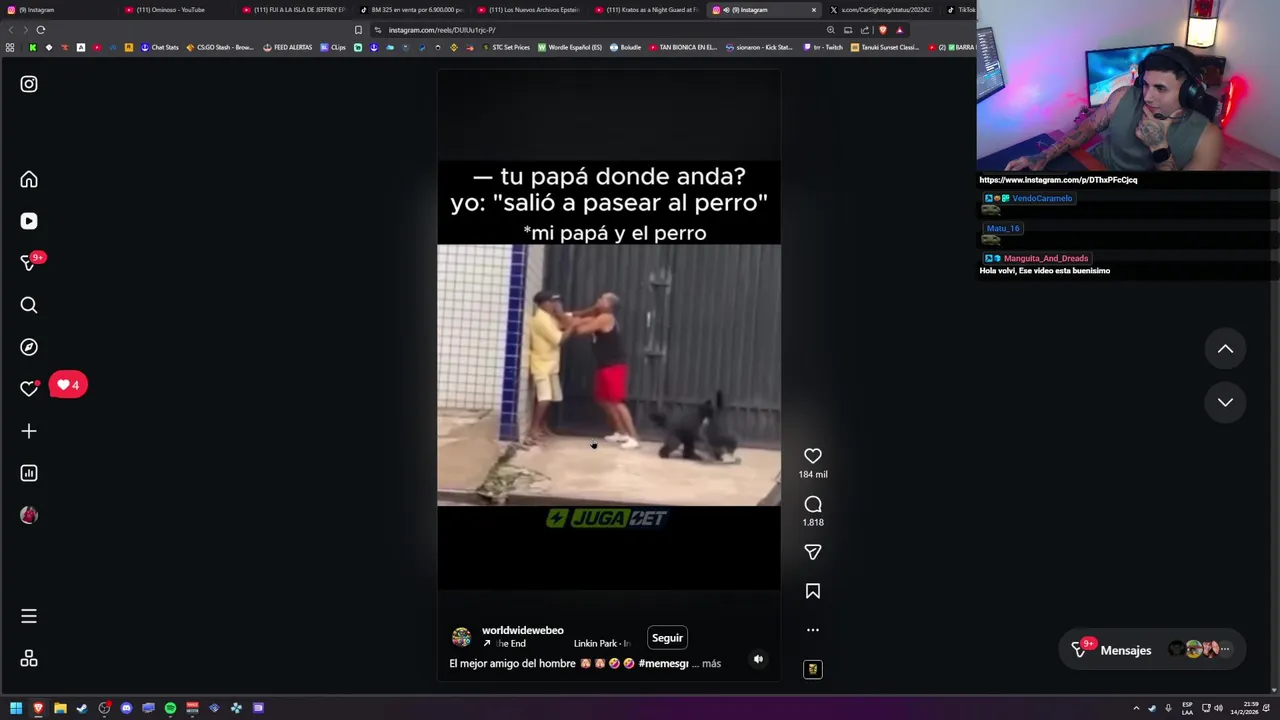The width and height of the screenshot is (1280, 720).
Task: Open the STC Set Prices bookmark
Action: coord(506,47)
